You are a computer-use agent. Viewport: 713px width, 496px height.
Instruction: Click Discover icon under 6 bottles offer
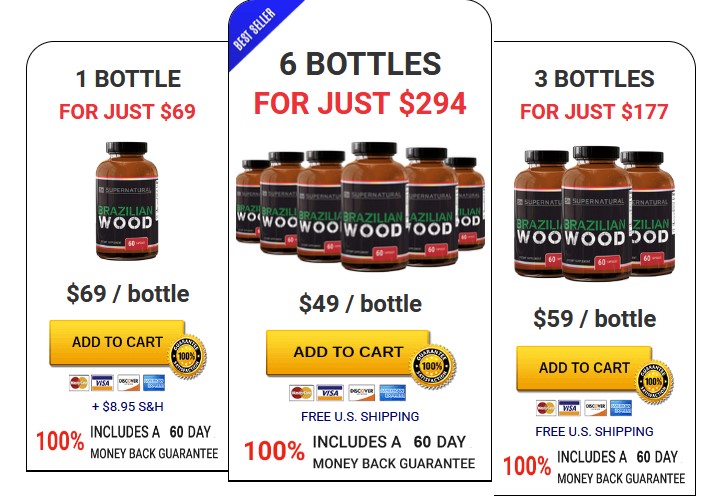362,393
